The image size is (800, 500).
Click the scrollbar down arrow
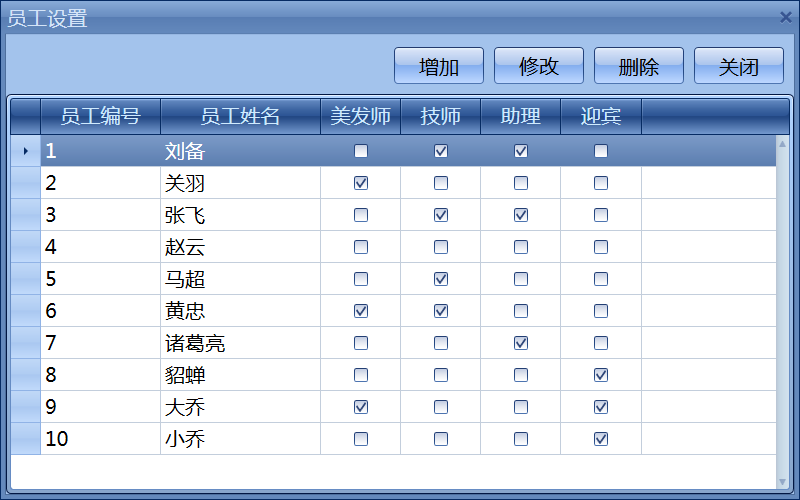(782, 482)
